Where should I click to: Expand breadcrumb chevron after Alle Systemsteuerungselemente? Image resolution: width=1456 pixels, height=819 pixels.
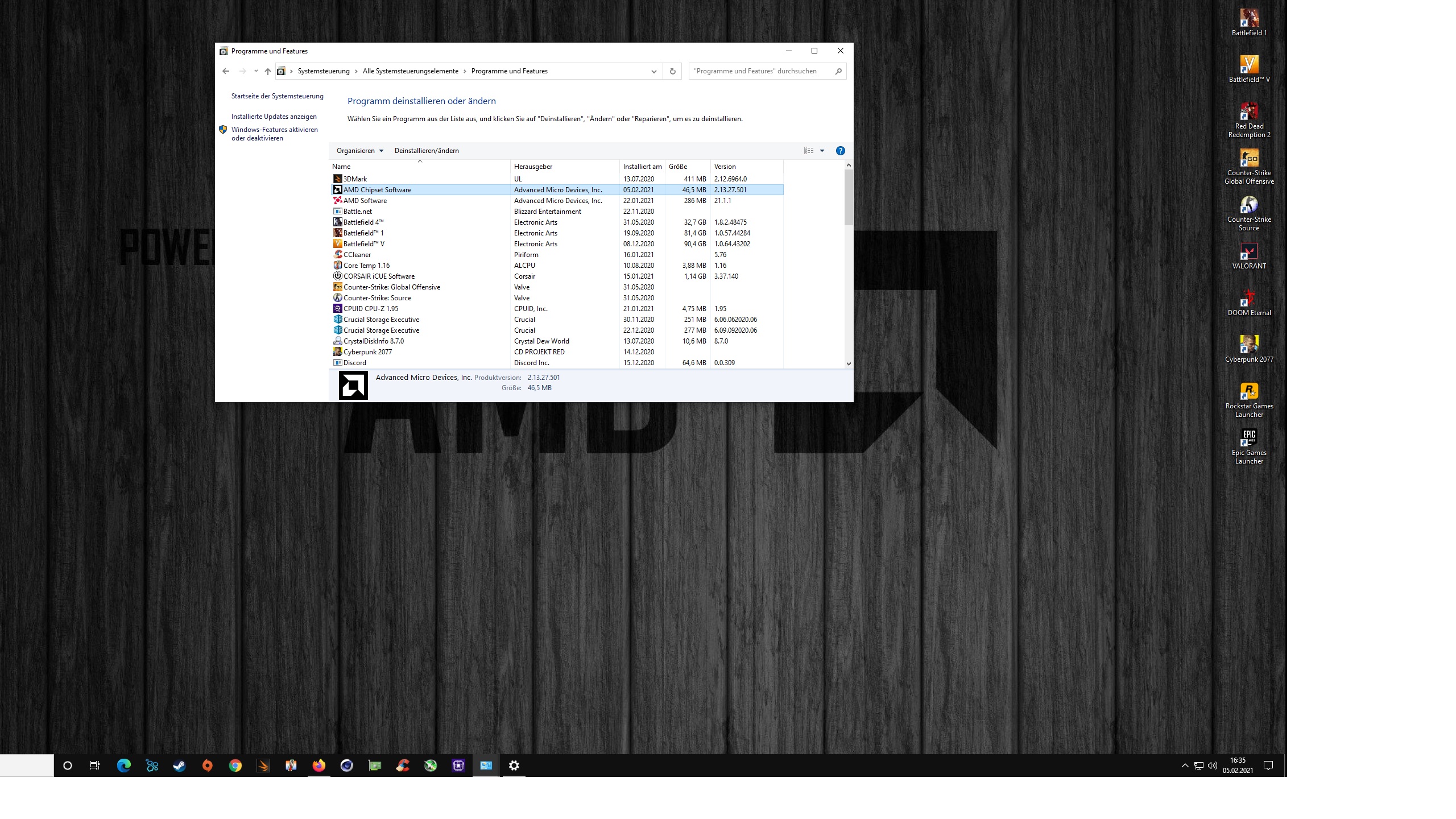tap(465, 71)
